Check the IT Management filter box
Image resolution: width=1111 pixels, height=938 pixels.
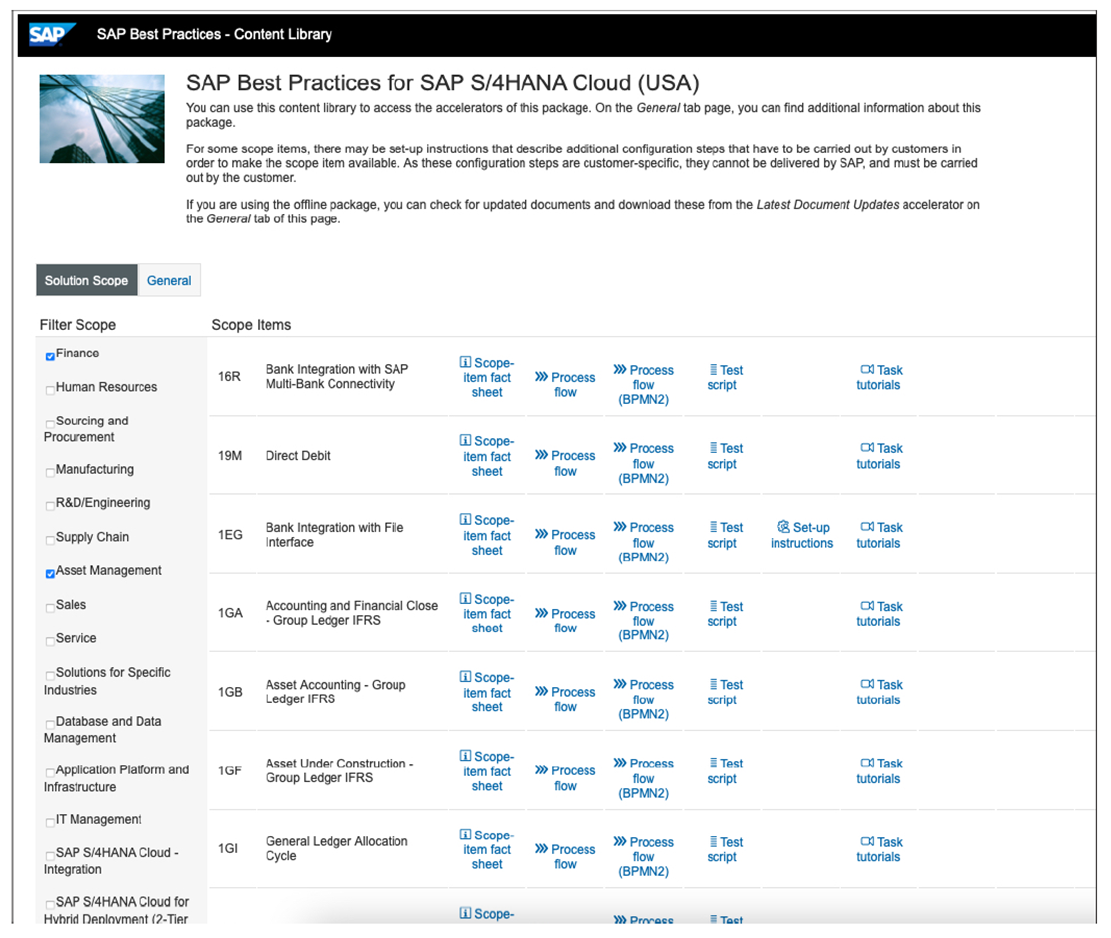[x=49, y=822]
